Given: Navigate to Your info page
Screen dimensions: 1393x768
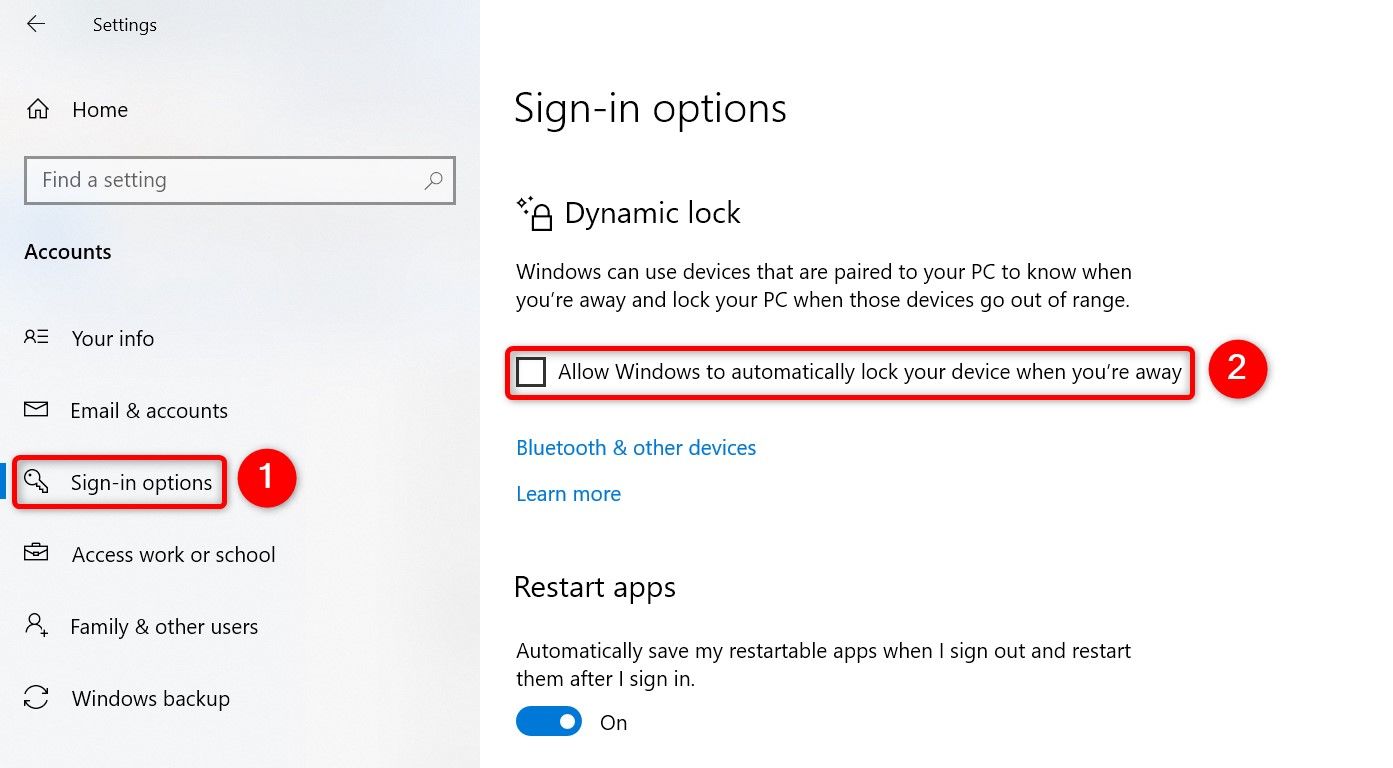Looking at the screenshot, I should (112, 338).
